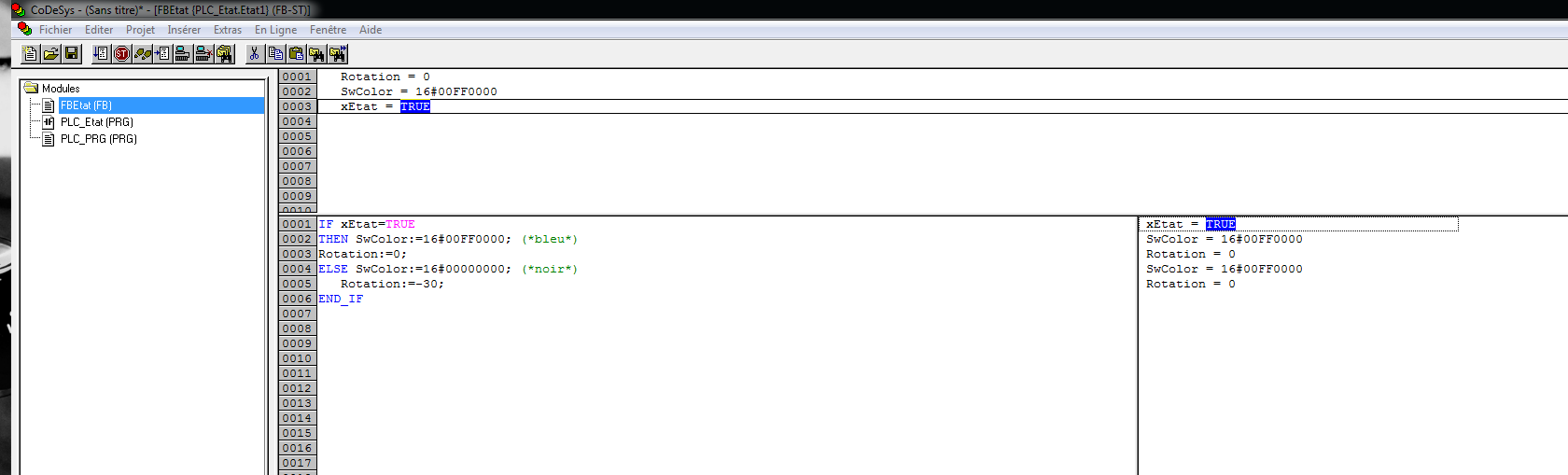Click the Find next binoculars-arrow icon
Image resolution: width=1568 pixels, height=475 pixels.
pos(337,53)
